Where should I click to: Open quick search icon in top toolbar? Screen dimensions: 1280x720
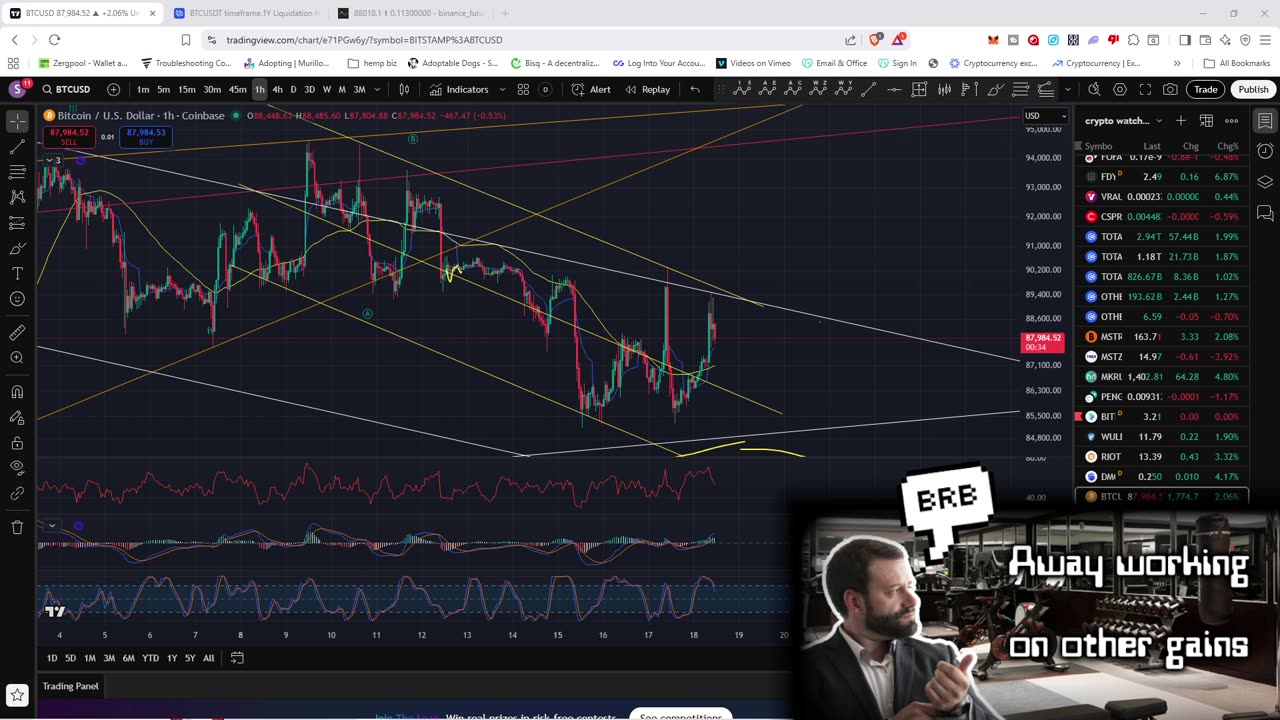(x=1095, y=89)
